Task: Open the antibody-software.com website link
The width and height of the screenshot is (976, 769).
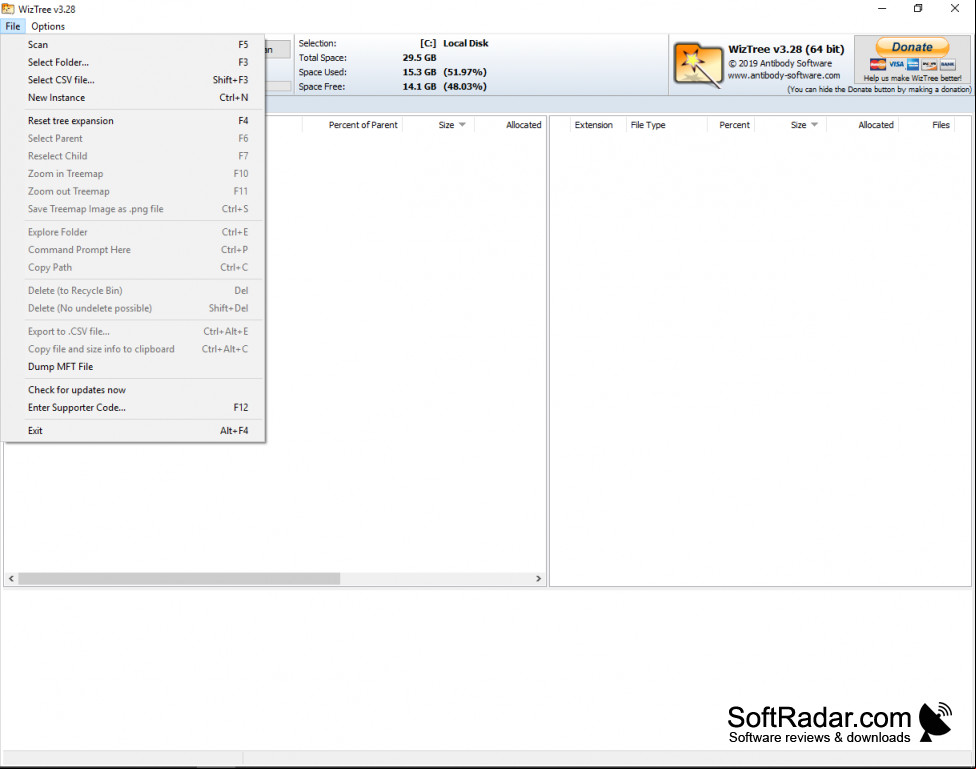Action: tap(784, 75)
